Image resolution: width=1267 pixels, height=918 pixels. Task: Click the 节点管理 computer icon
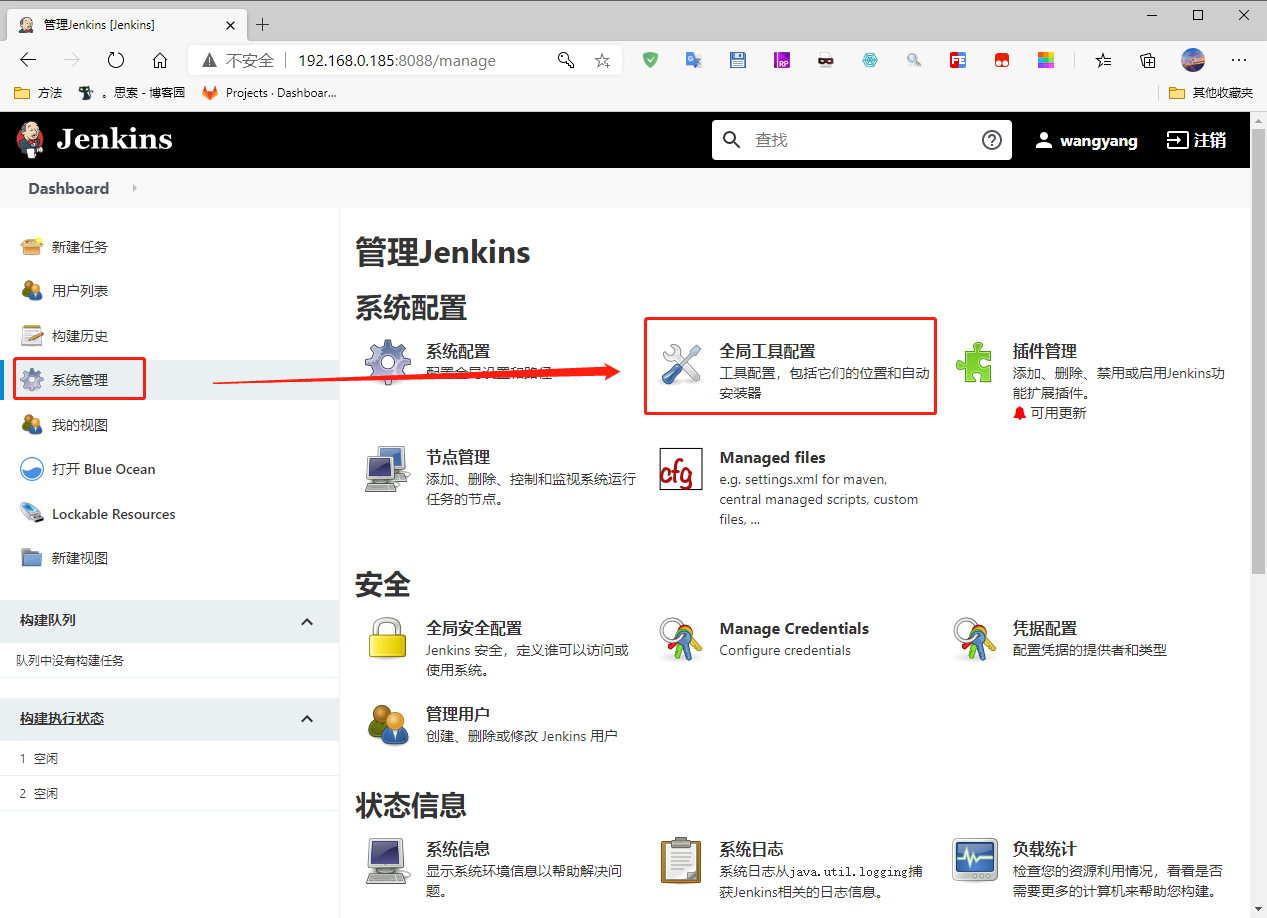click(x=388, y=469)
